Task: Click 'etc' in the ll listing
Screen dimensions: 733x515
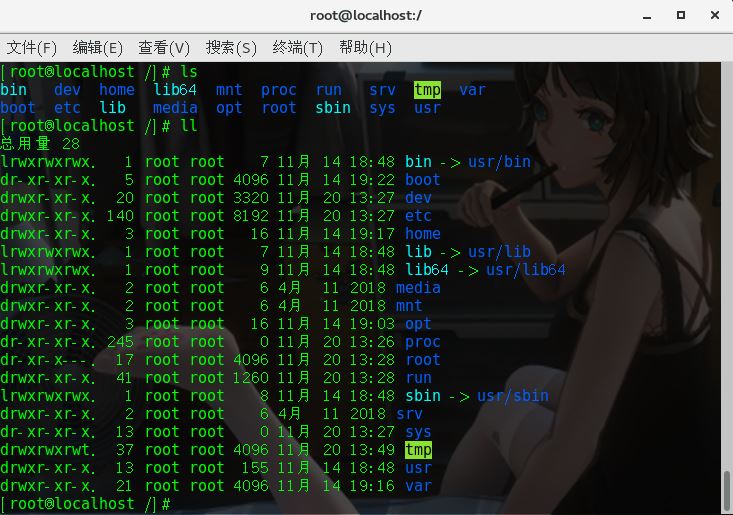Action: [418, 216]
